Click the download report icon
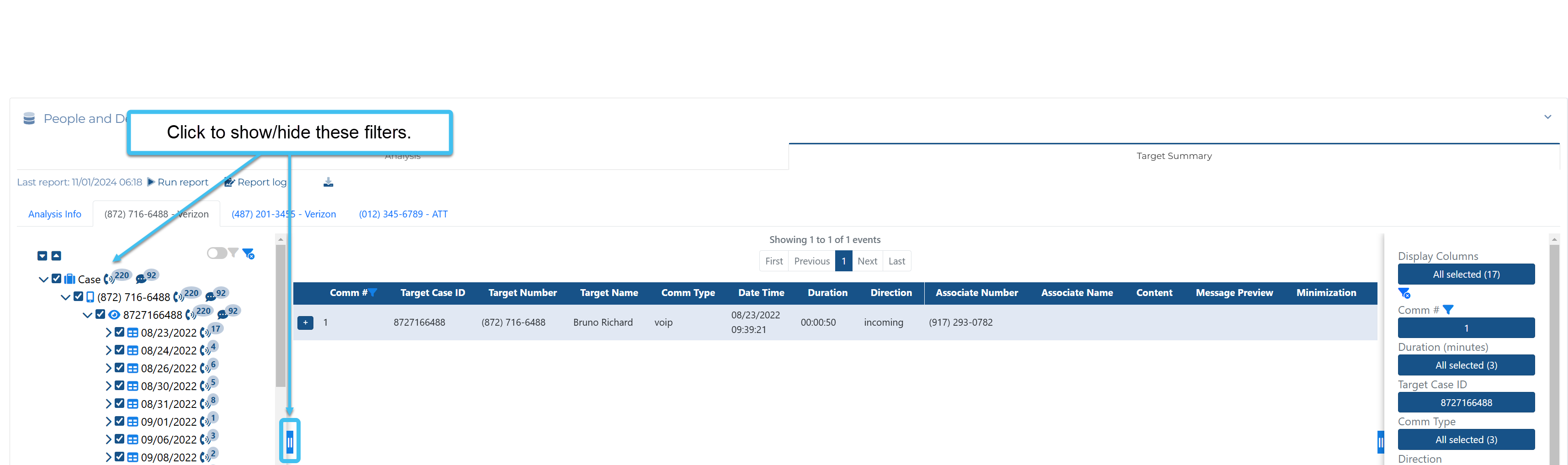This screenshot has width=1568, height=465. [x=328, y=182]
